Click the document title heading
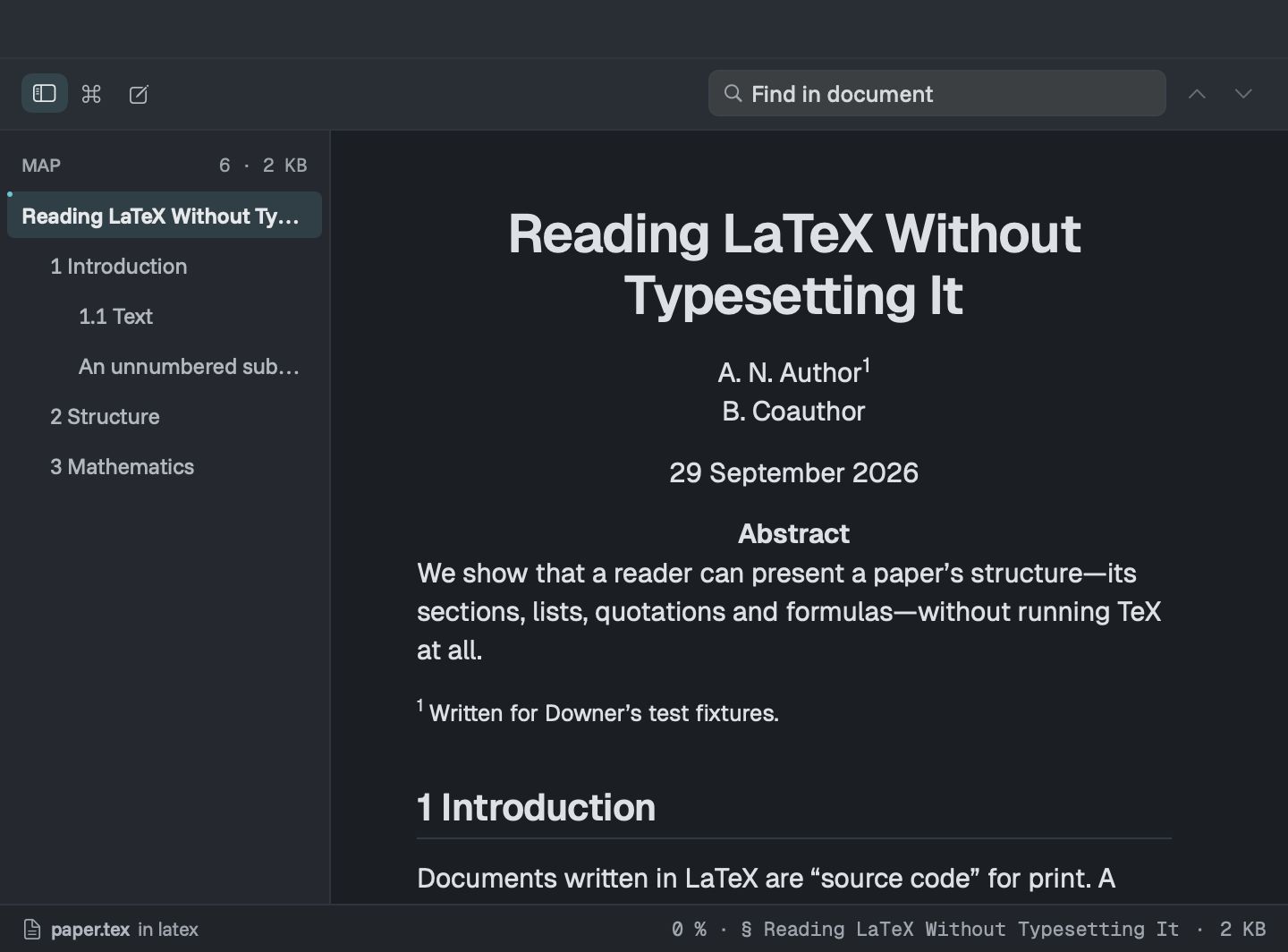This screenshot has width=1288, height=952. 794,264
